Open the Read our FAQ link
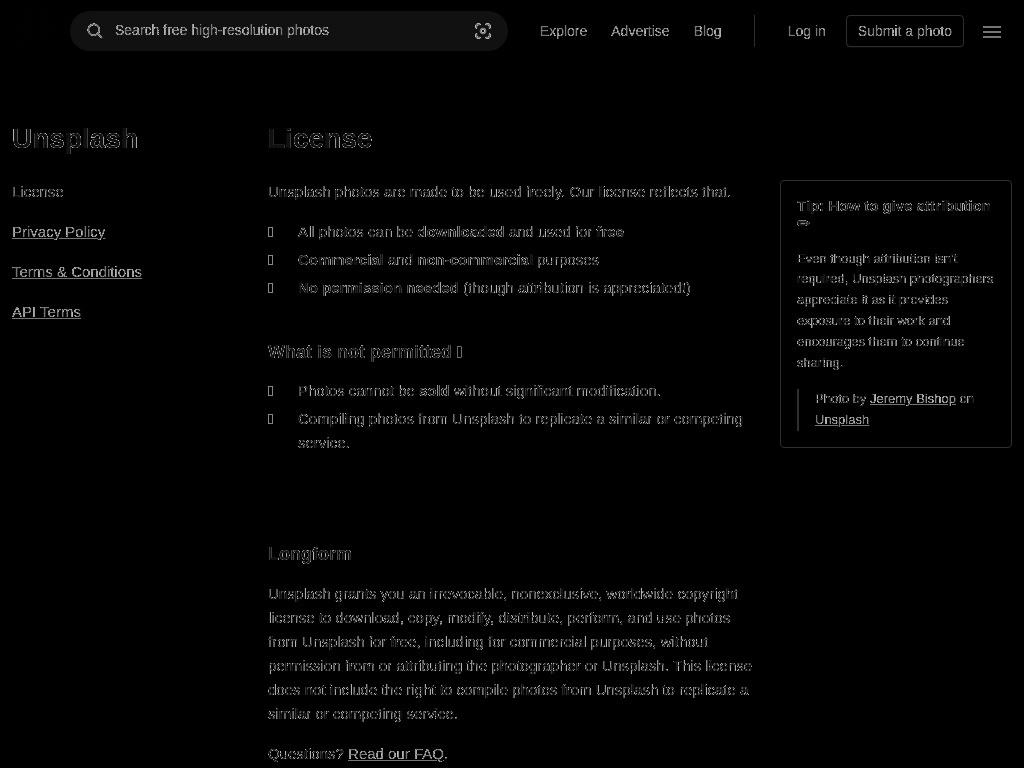1024x768 pixels. 396,754
